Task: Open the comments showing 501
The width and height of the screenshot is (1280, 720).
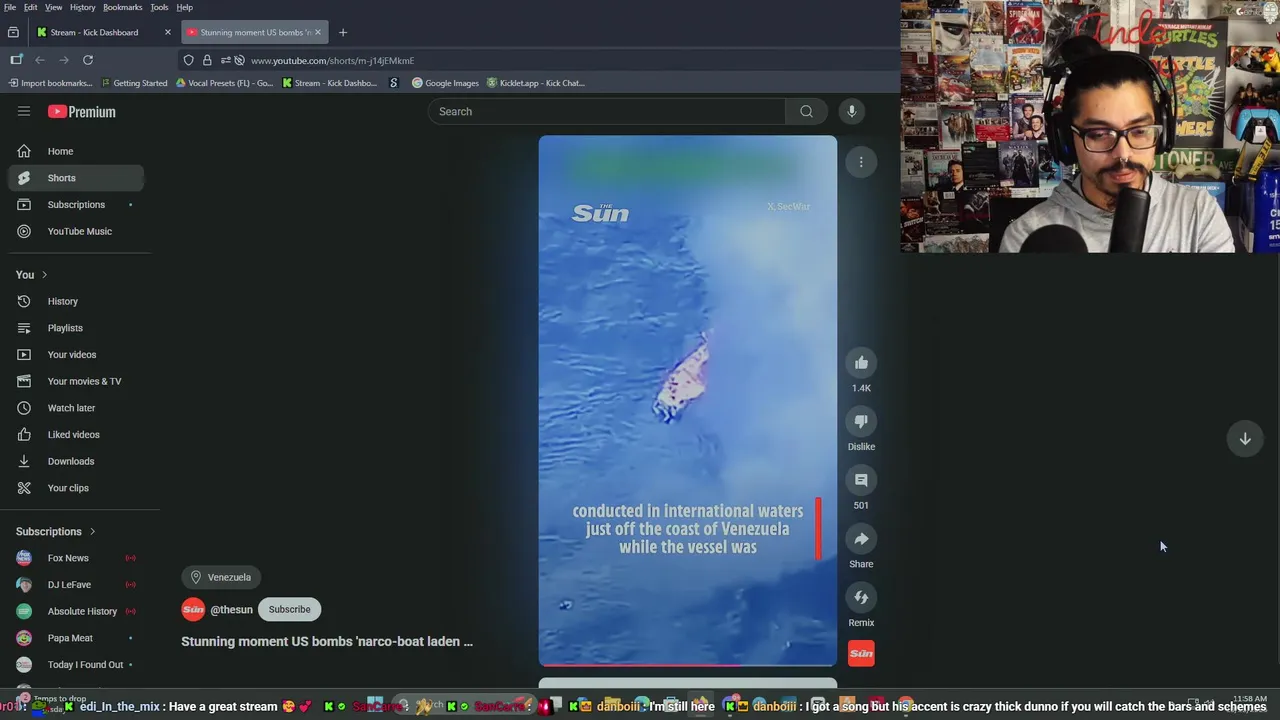Action: coord(861,480)
